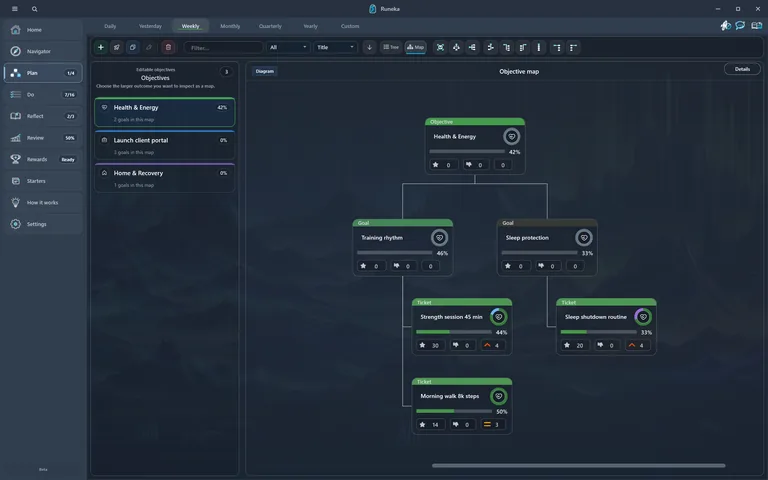The height and width of the screenshot is (480, 768).
Task: Click the star 20 chip on Sleep shutdown routine
Action: point(575,345)
